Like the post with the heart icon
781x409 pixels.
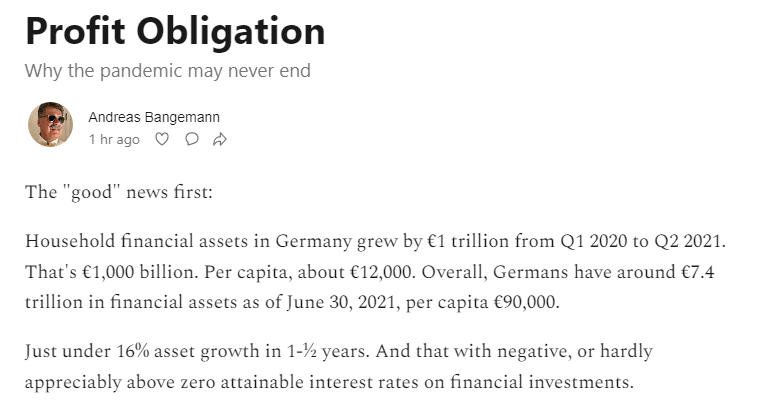click(x=162, y=139)
